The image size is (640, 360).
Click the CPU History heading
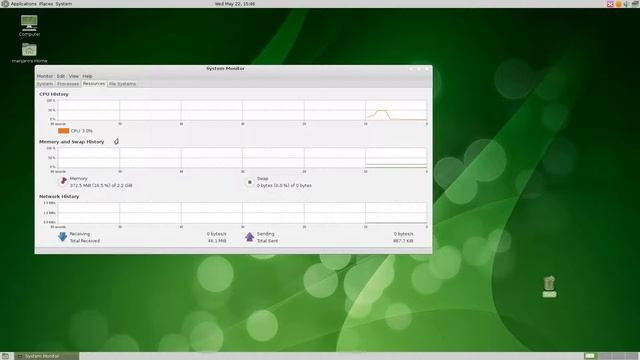[54, 94]
